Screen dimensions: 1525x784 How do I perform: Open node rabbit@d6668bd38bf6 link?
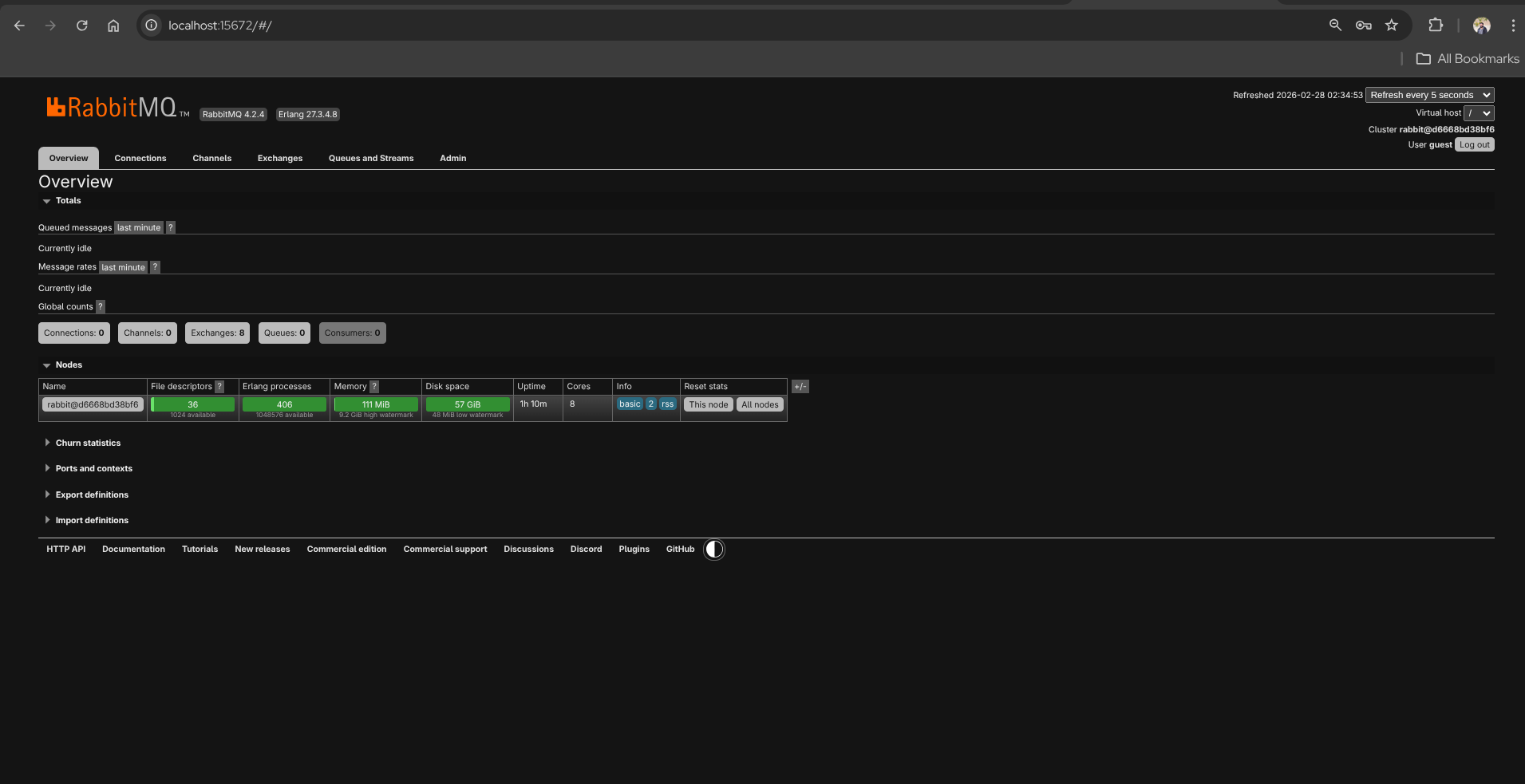[x=93, y=405]
